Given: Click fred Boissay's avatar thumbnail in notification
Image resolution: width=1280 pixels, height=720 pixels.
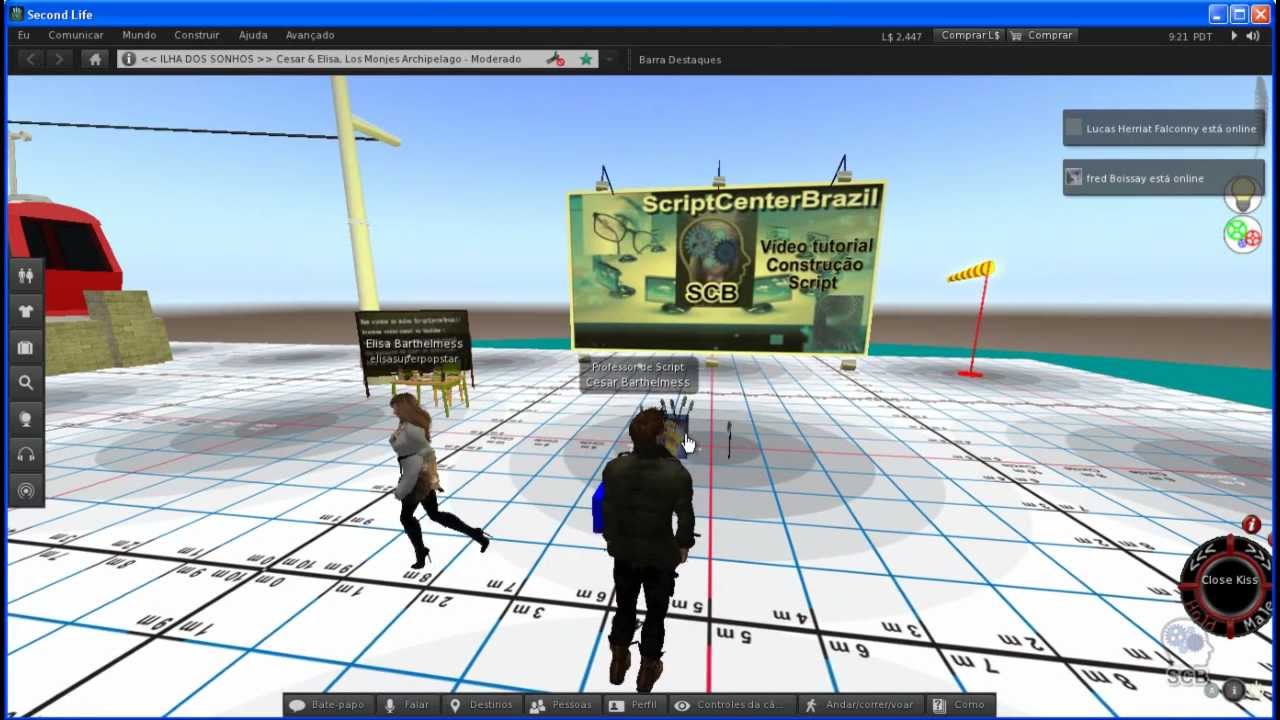Looking at the screenshot, I should (1074, 178).
